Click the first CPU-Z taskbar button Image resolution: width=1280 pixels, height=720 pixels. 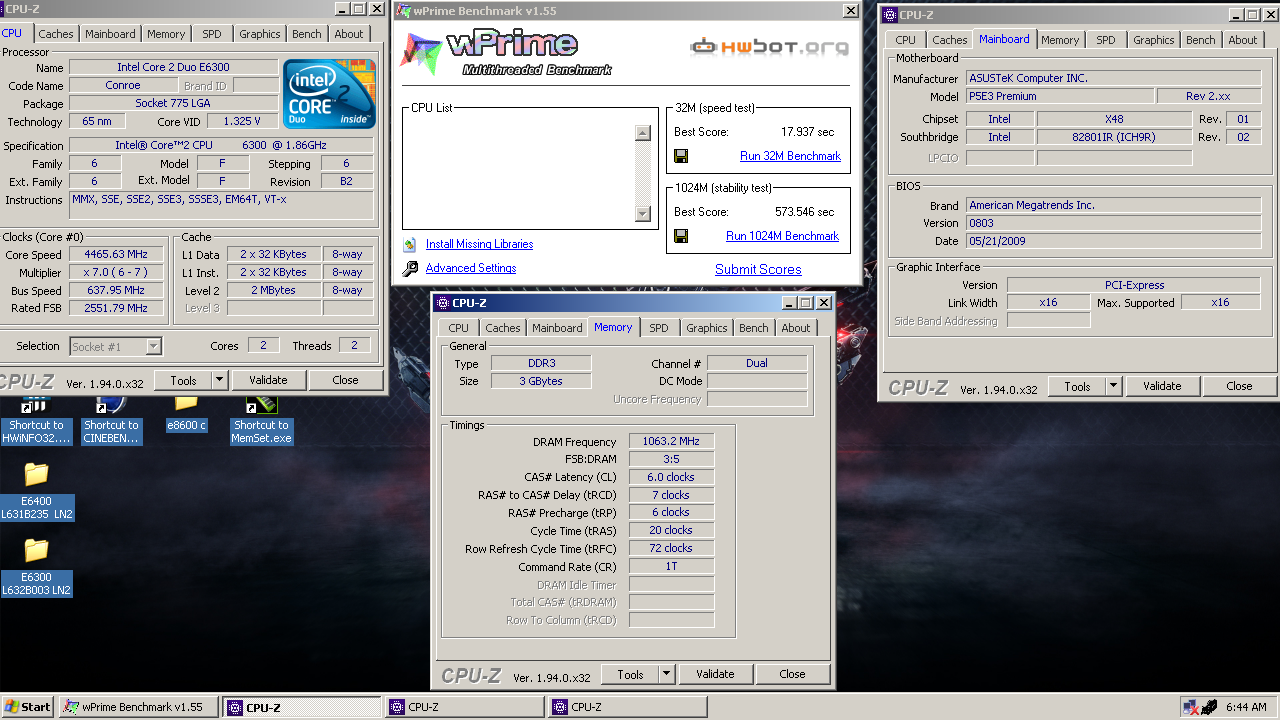pyautogui.click(x=302, y=707)
